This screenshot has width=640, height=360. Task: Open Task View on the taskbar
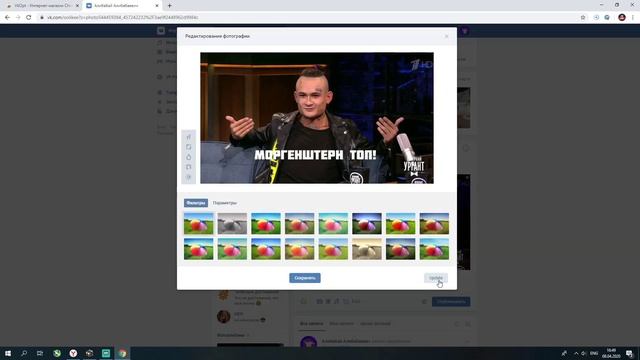pos(40,353)
